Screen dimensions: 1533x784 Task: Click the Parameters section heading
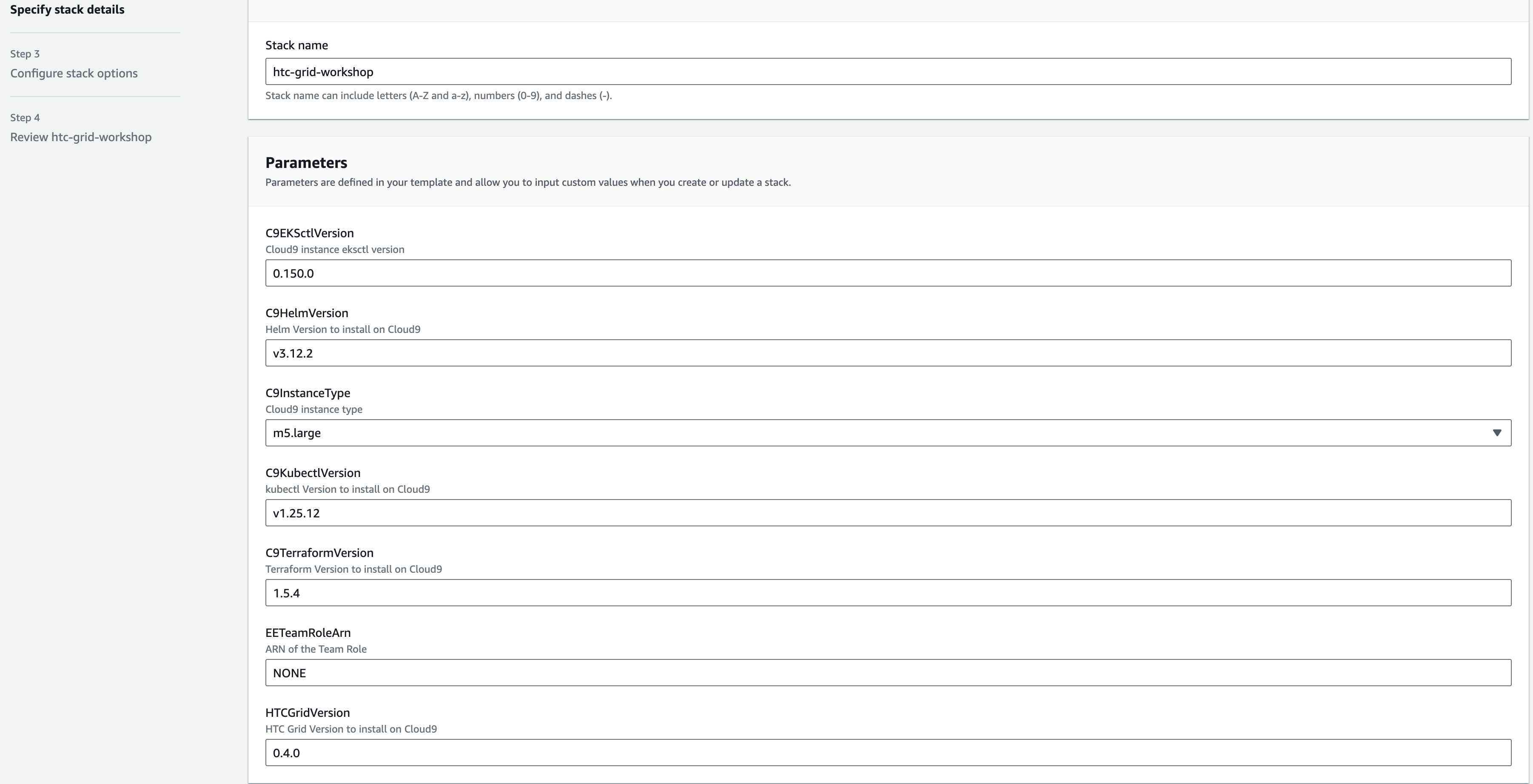click(306, 162)
